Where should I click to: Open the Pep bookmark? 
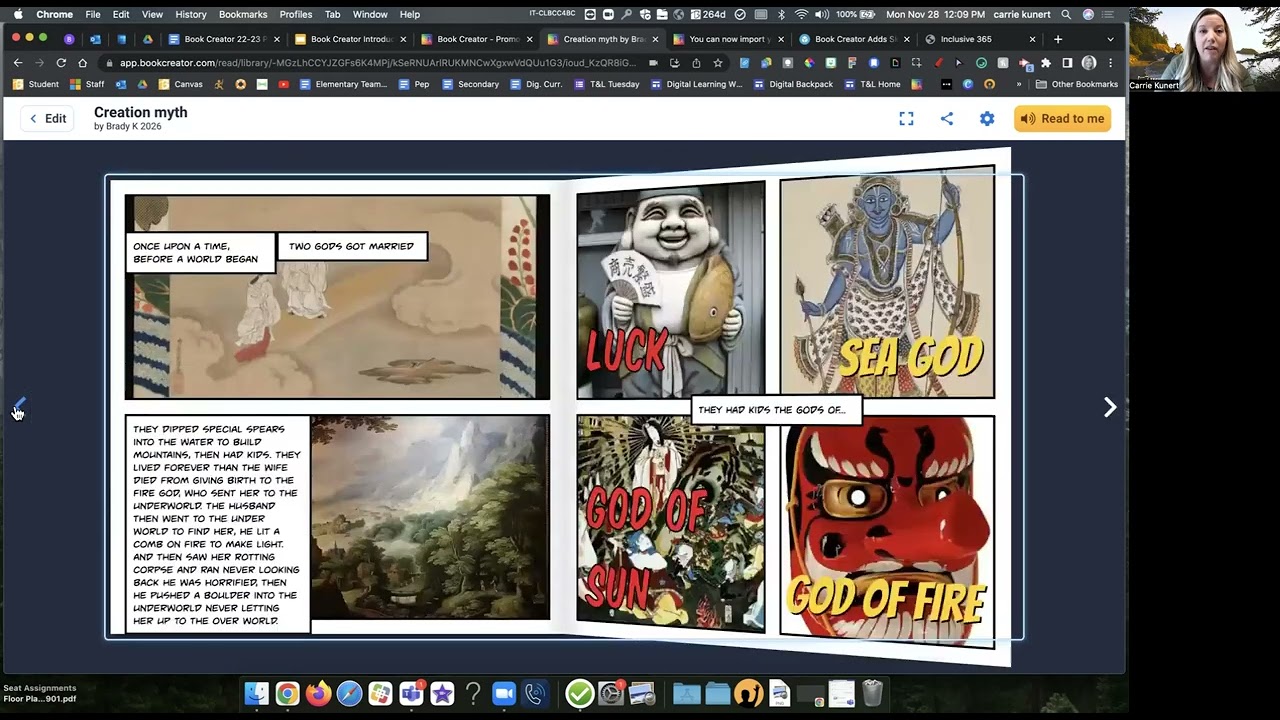(x=414, y=84)
